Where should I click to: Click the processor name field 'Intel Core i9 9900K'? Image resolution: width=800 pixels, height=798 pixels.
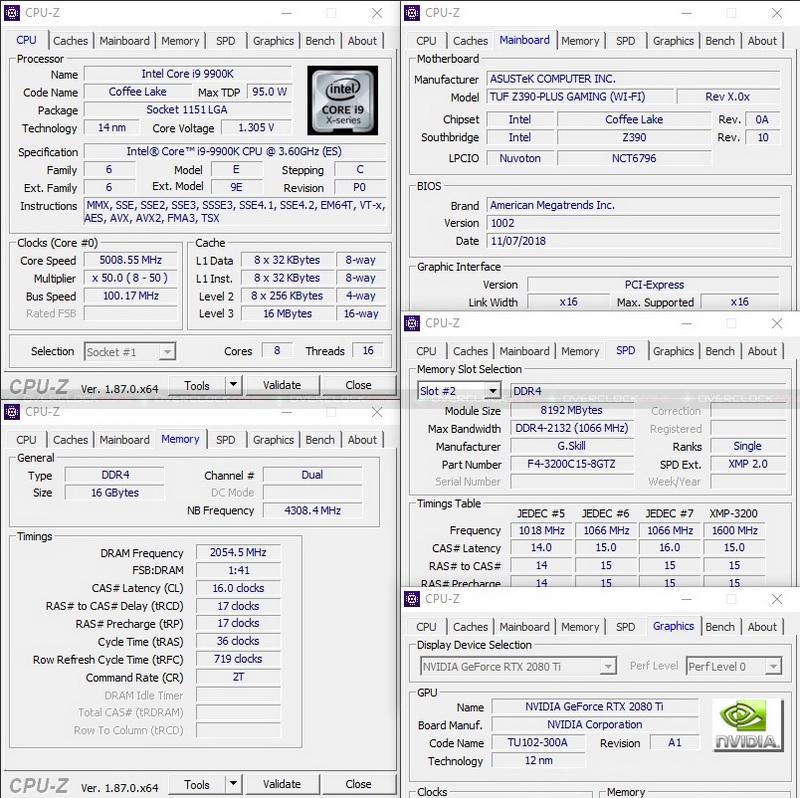pos(188,74)
